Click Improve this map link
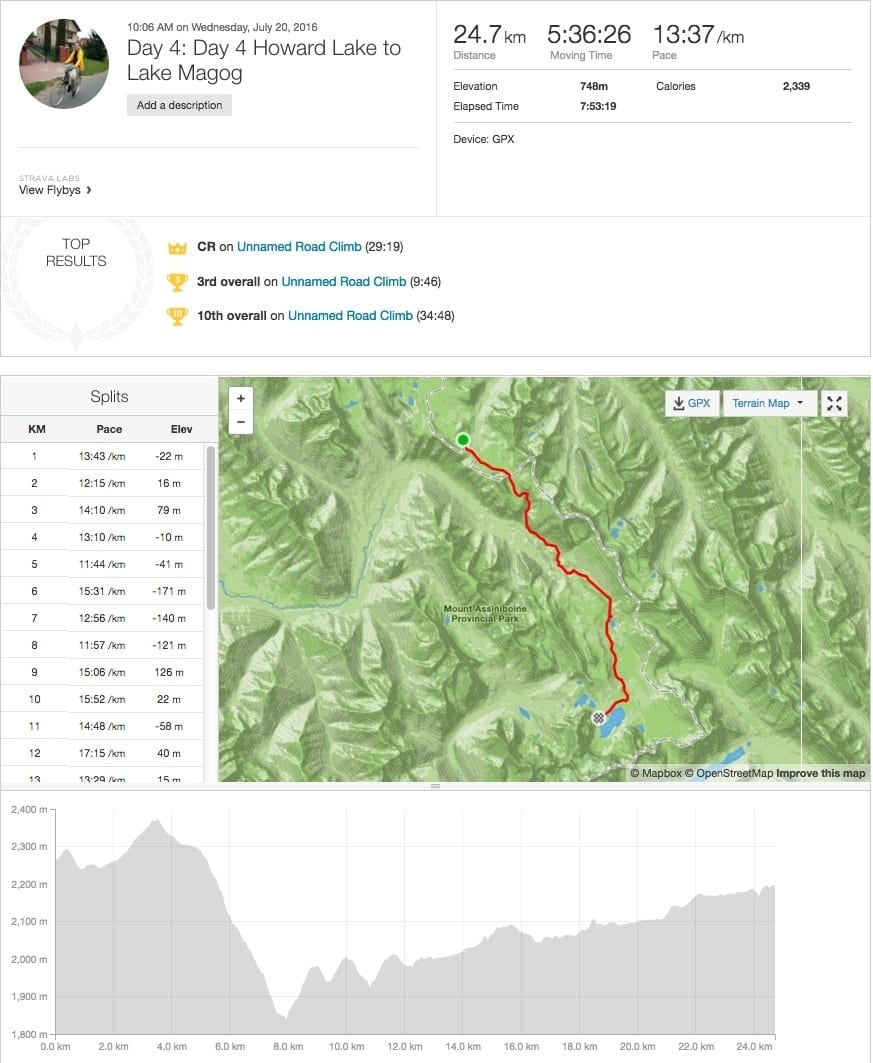The height and width of the screenshot is (1063, 873). click(x=821, y=773)
